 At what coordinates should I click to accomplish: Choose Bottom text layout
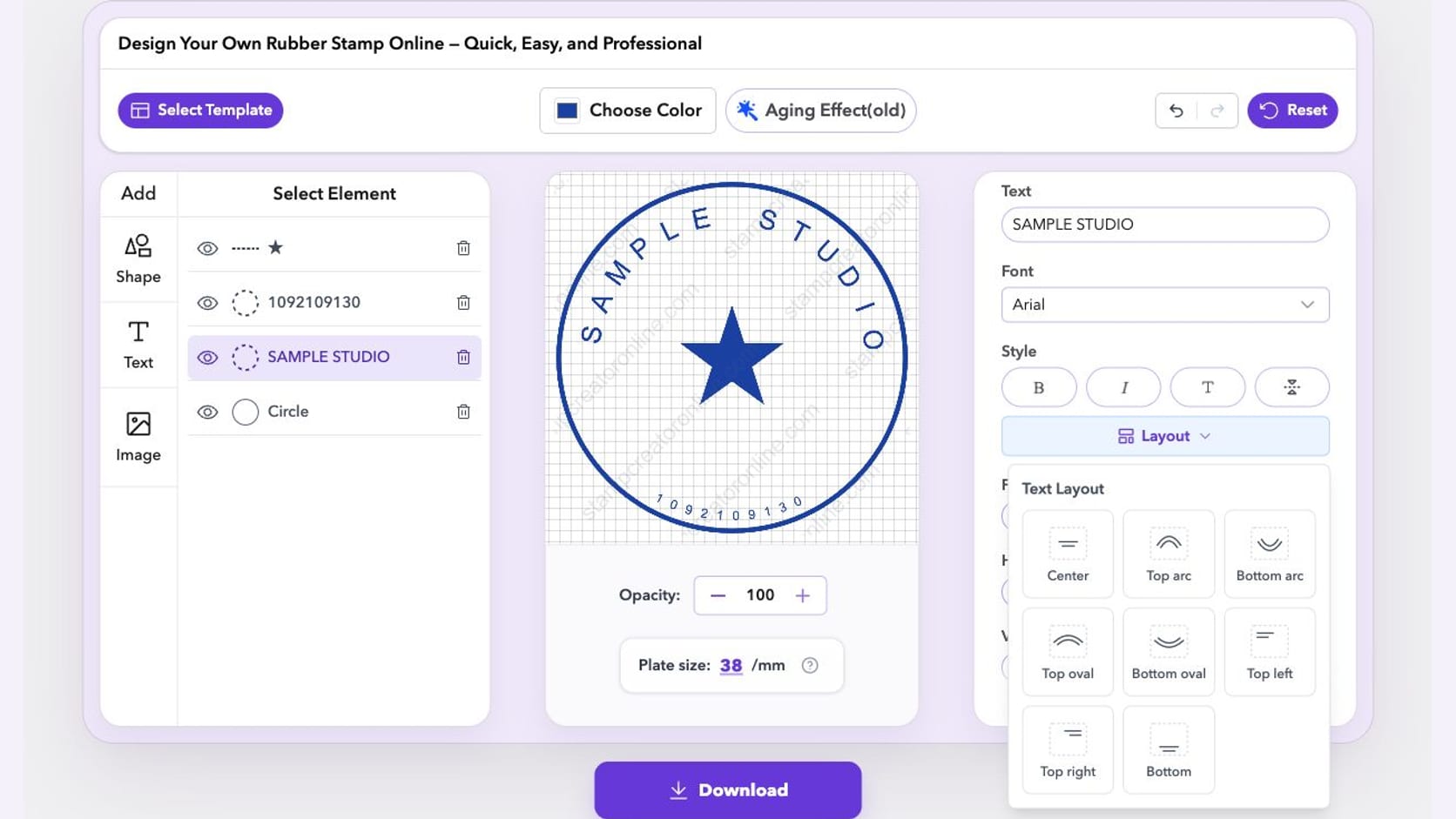click(x=1169, y=749)
